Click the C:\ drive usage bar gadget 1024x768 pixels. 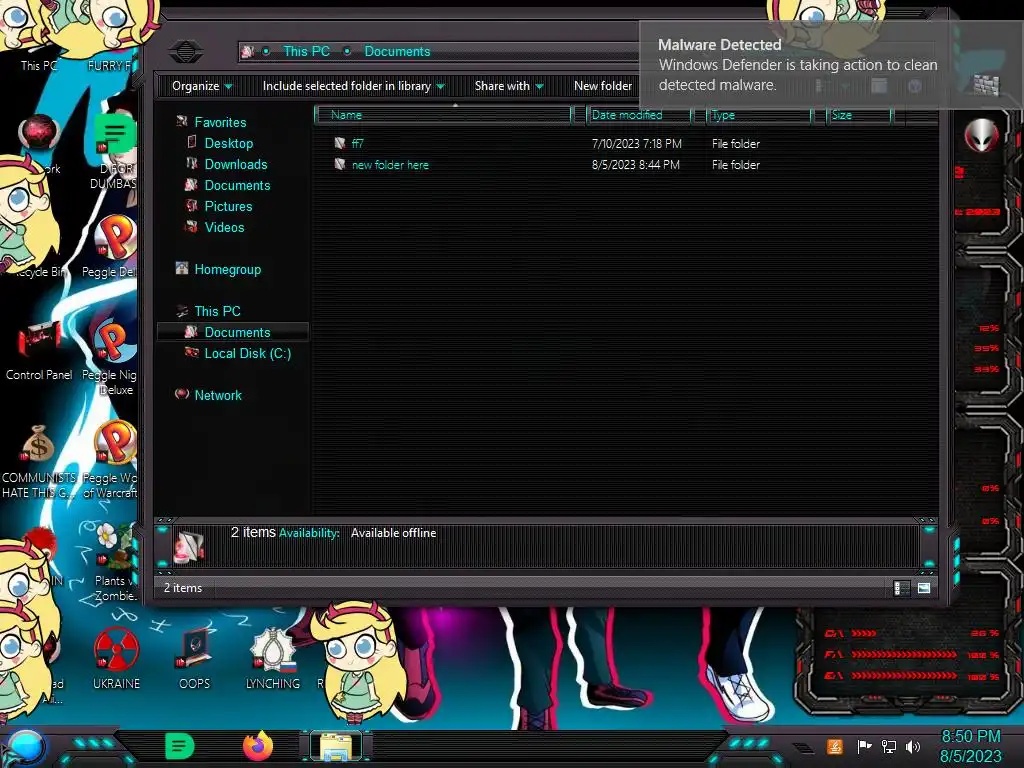(912, 633)
